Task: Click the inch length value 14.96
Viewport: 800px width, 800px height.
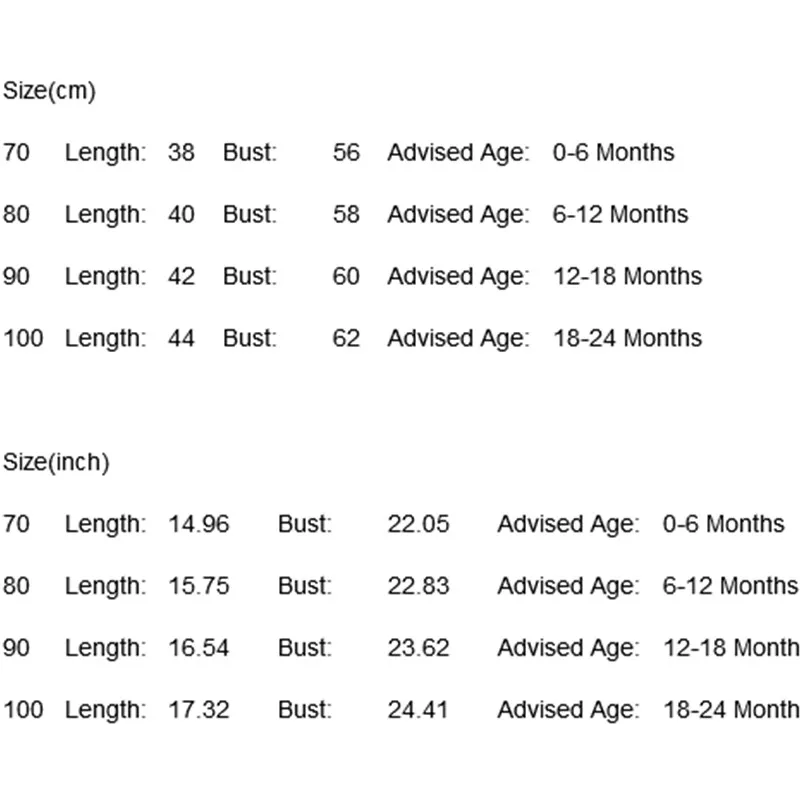Action: tap(199, 524)
